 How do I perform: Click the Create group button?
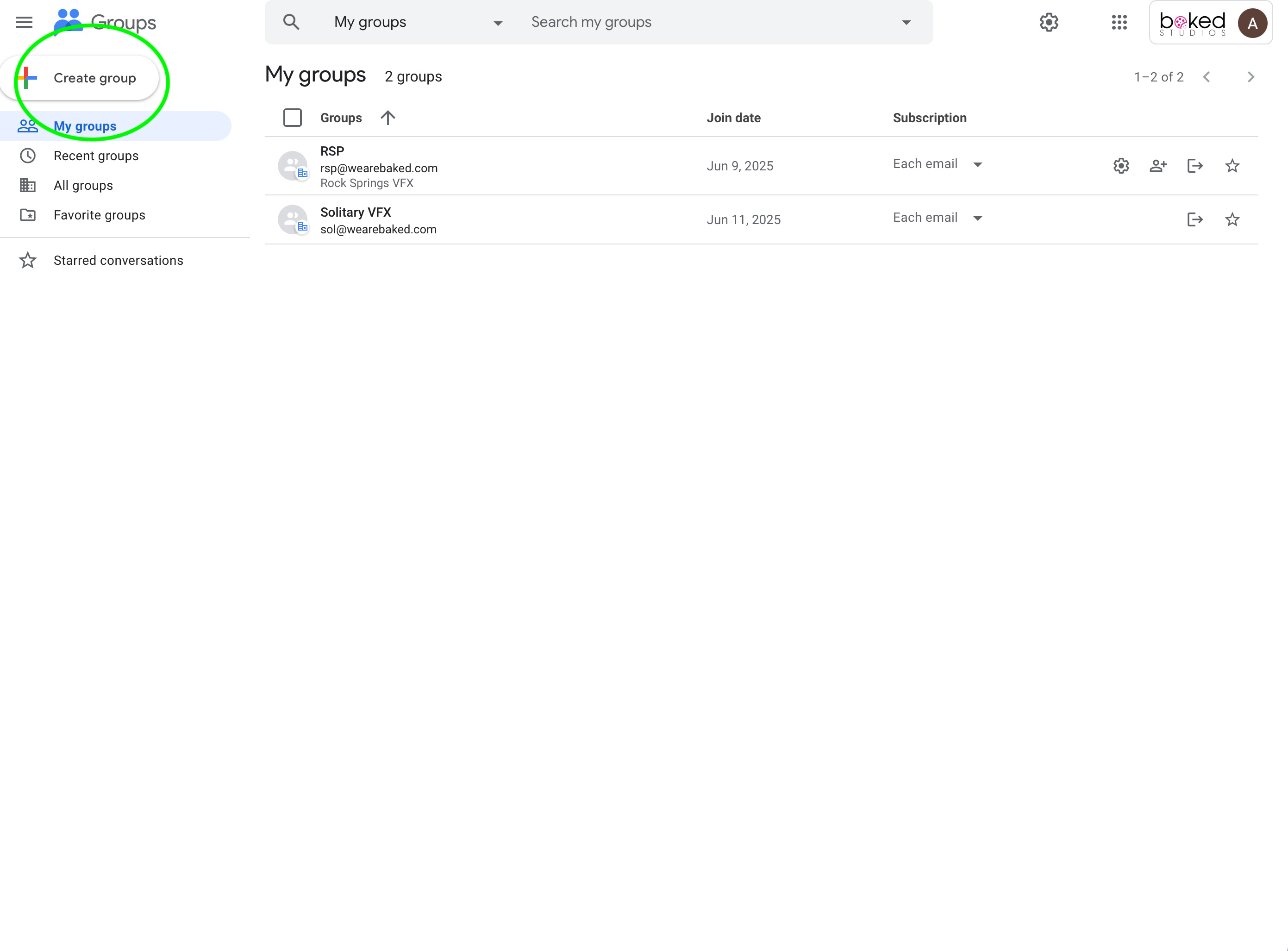tap(81, 78)
